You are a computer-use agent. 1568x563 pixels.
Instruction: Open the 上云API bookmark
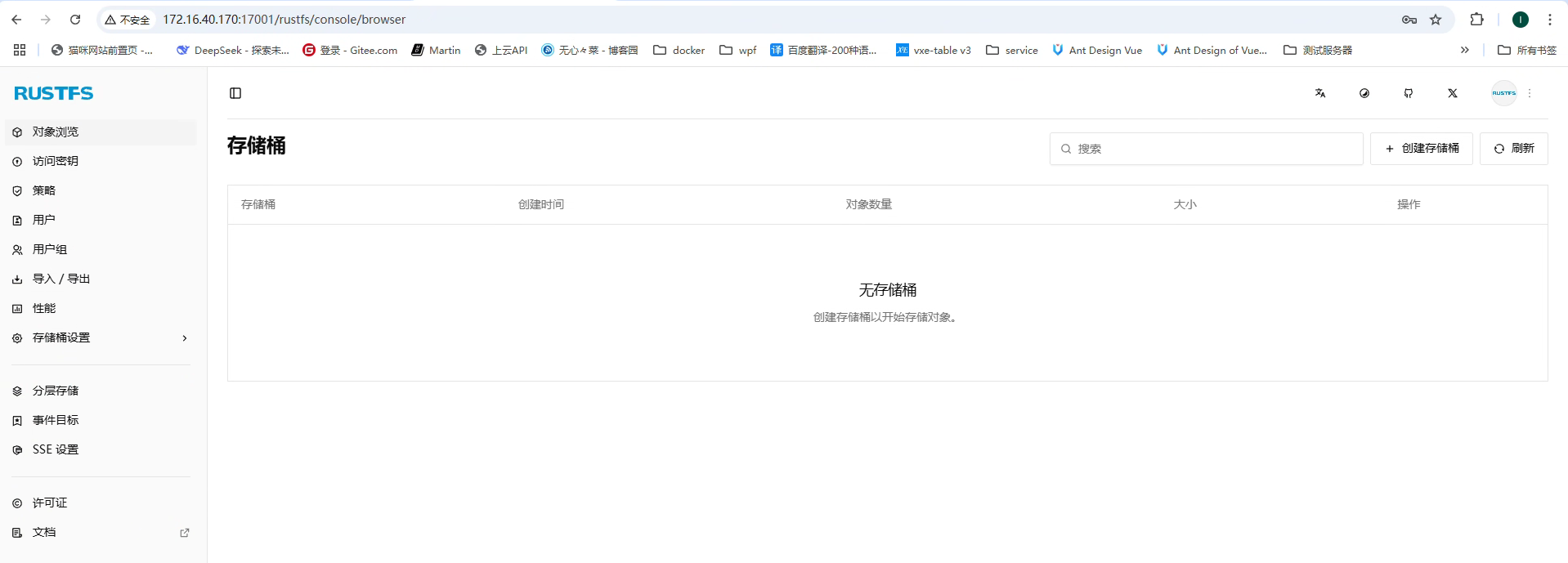coord(501,50)
